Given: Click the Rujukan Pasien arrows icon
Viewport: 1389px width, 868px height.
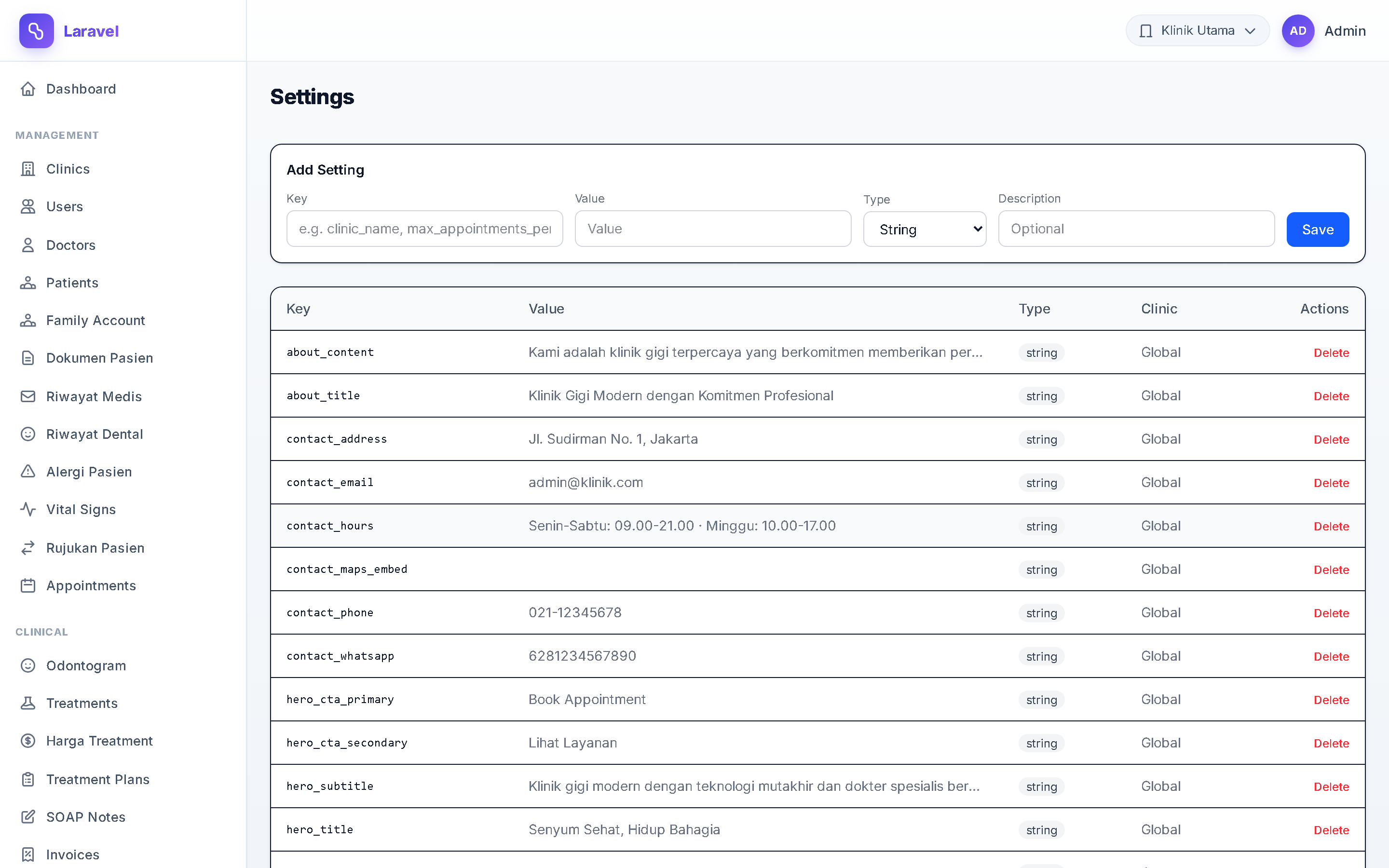Looking at the screenshot, I should (28, 548).
